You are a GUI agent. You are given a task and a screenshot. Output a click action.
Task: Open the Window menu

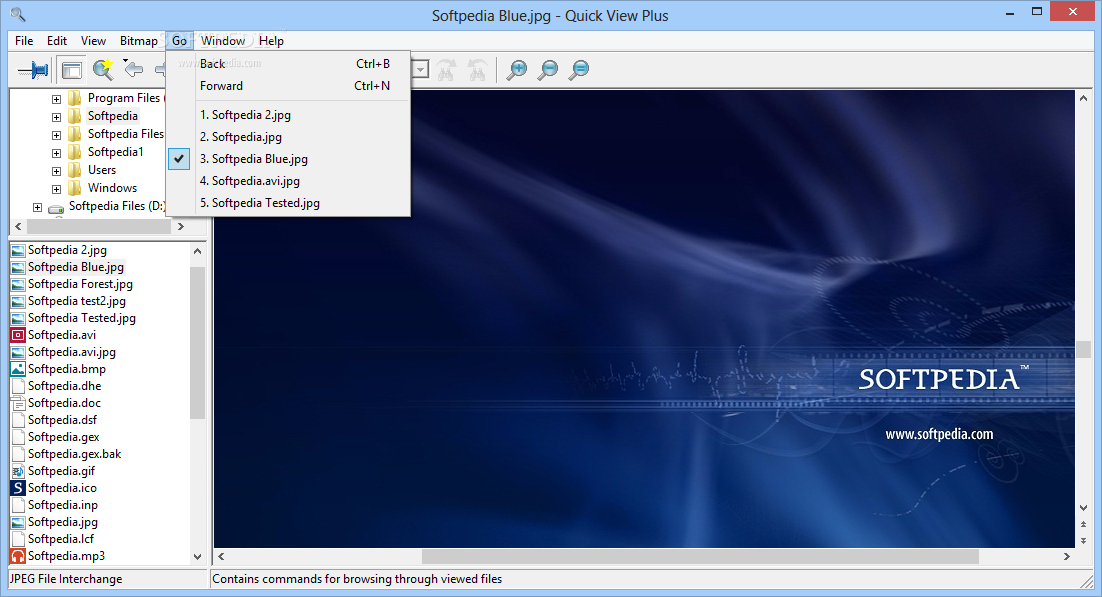[x=223, y=41]
